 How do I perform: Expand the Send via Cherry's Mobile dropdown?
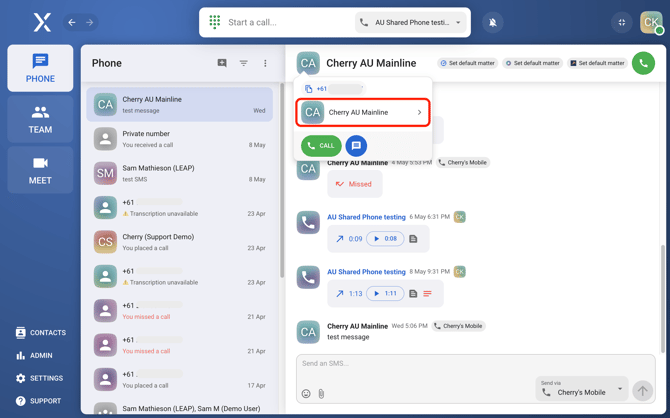pos(582,389)
